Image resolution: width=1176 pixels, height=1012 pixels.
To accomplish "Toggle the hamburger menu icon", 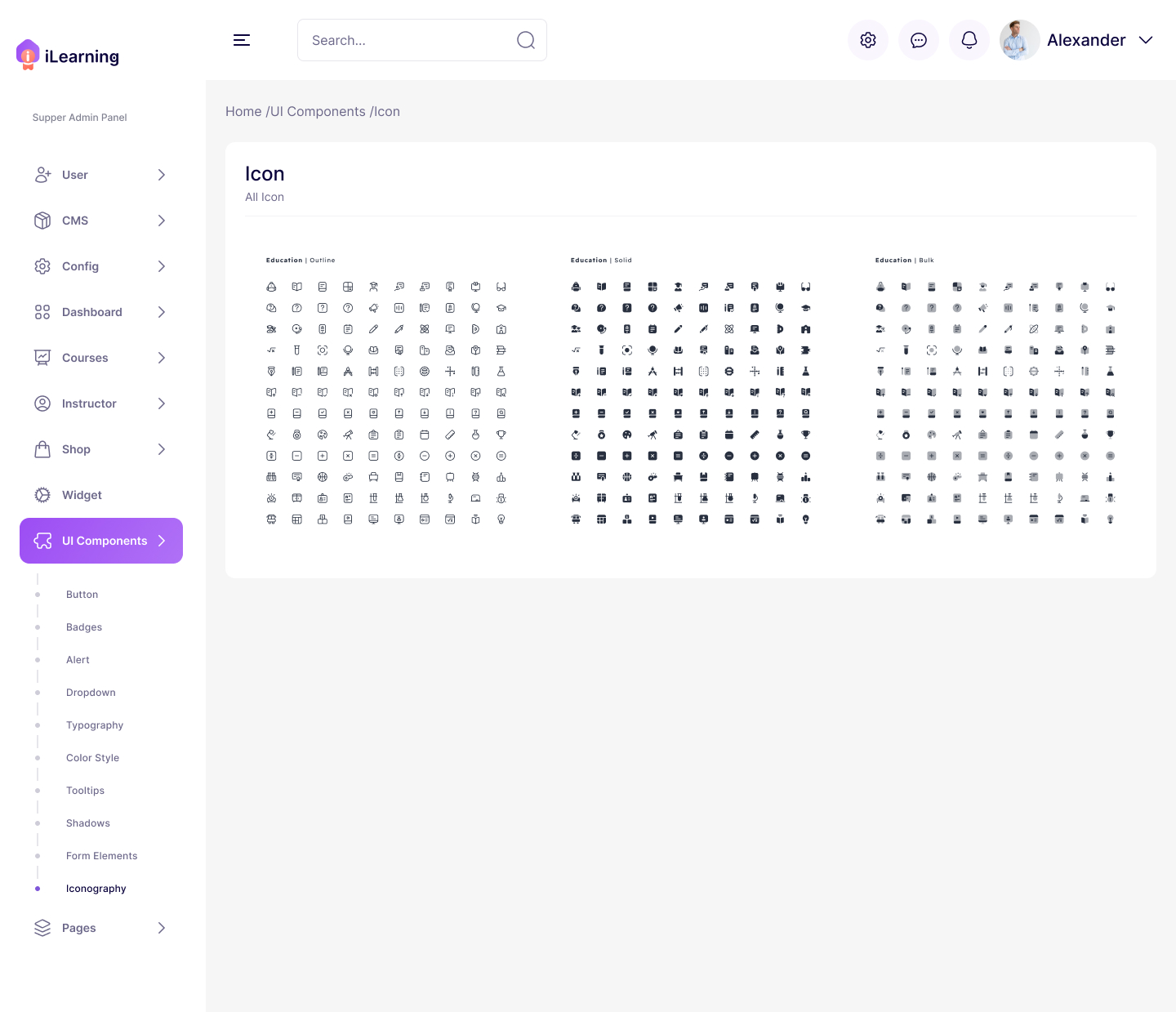I will point(242,40).
